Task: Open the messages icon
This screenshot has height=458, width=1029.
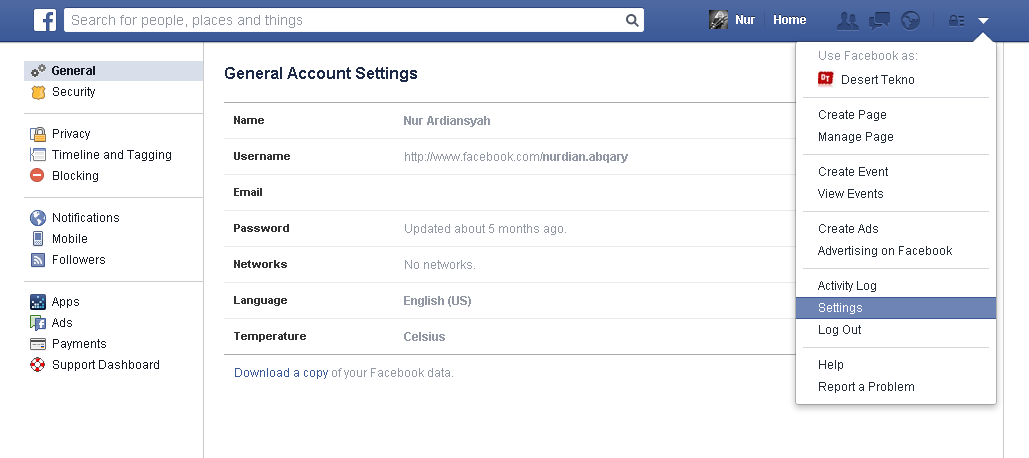Action: pyautogui.click(x=879, y=20)
